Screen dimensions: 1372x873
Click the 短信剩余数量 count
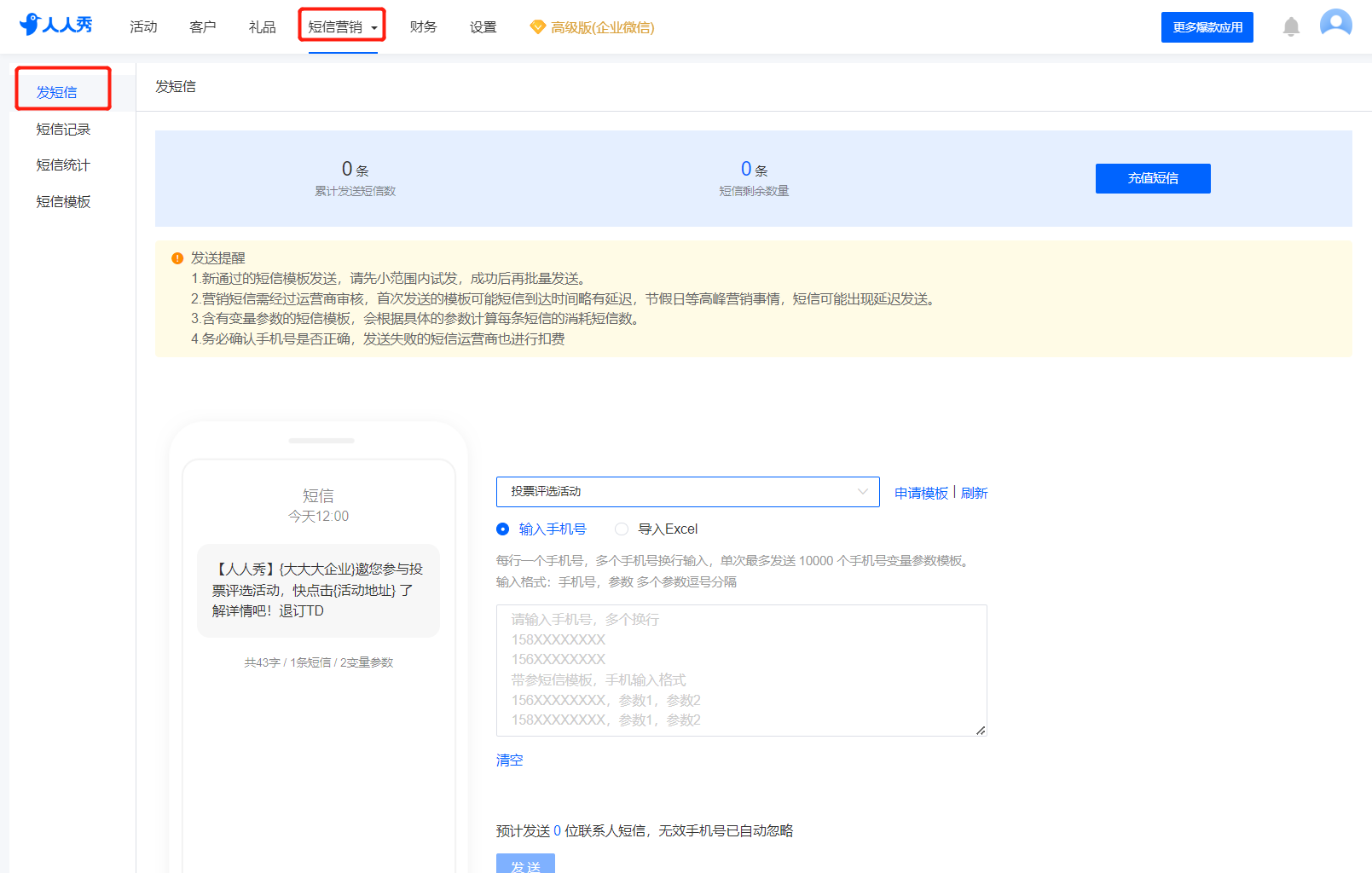754,169
